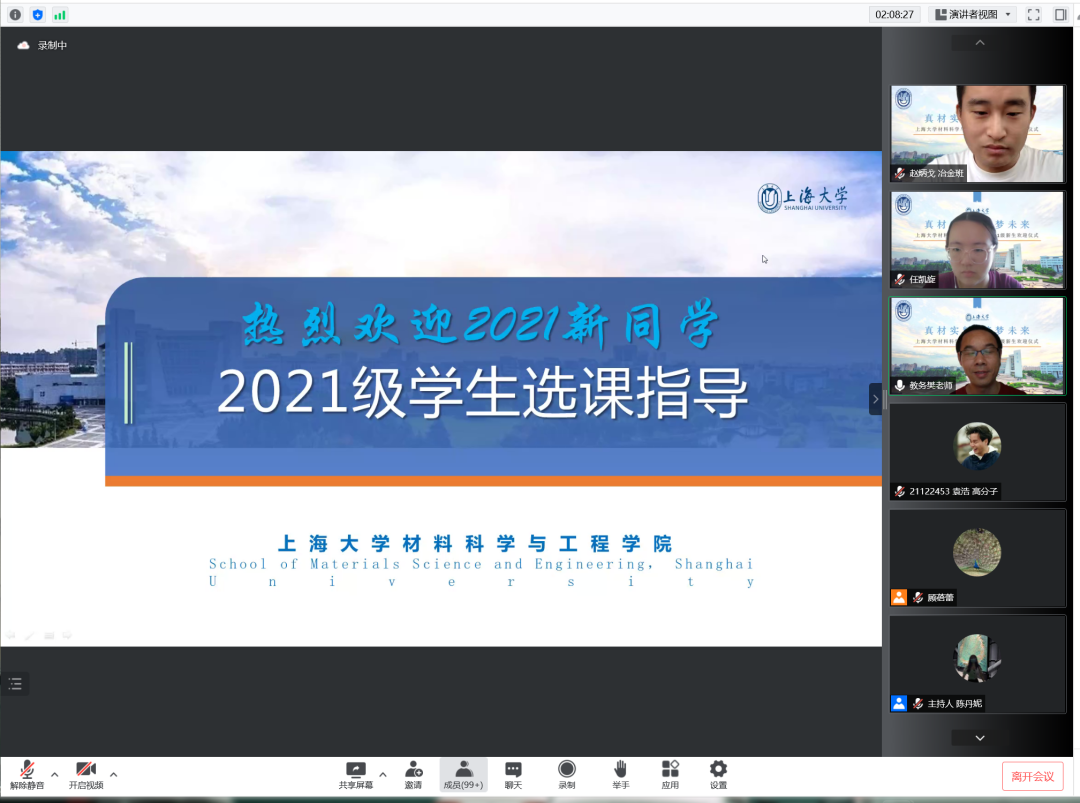This screenshot has height=803, width=1080.
Task: Select 教务綦老师 active speaker thumbnail
Action: tap(977, 346)
